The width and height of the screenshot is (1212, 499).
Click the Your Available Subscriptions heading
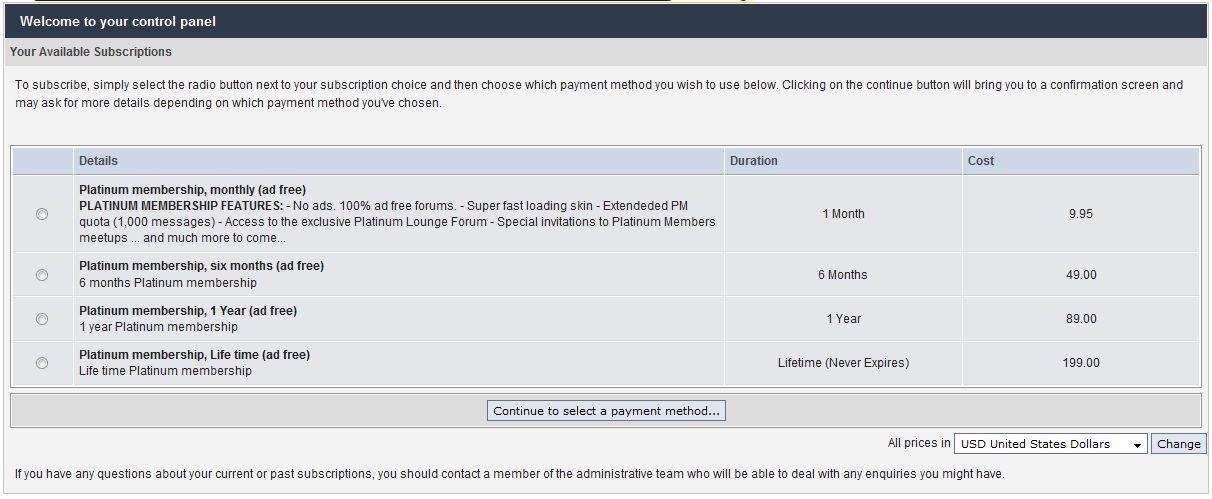point(91,52)
